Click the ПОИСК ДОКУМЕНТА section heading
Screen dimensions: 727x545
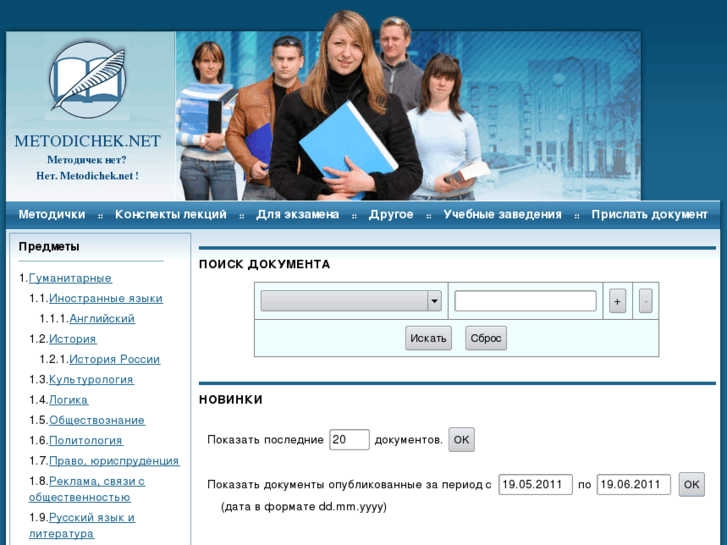coord(264,264)
